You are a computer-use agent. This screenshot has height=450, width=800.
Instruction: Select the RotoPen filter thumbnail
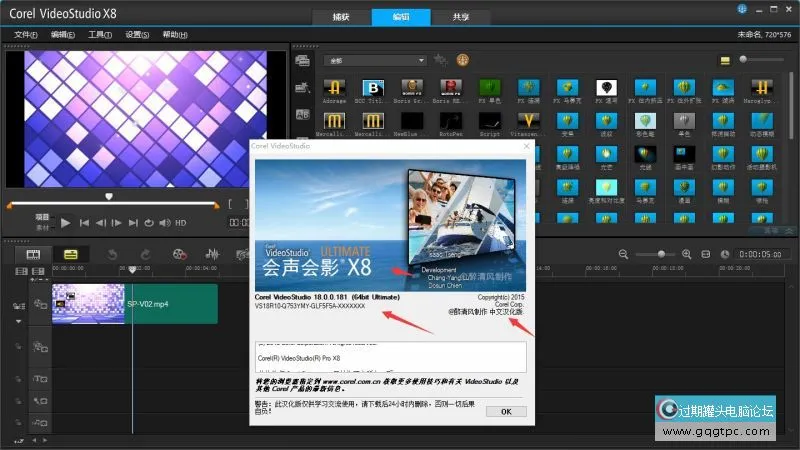coord(451,121)
